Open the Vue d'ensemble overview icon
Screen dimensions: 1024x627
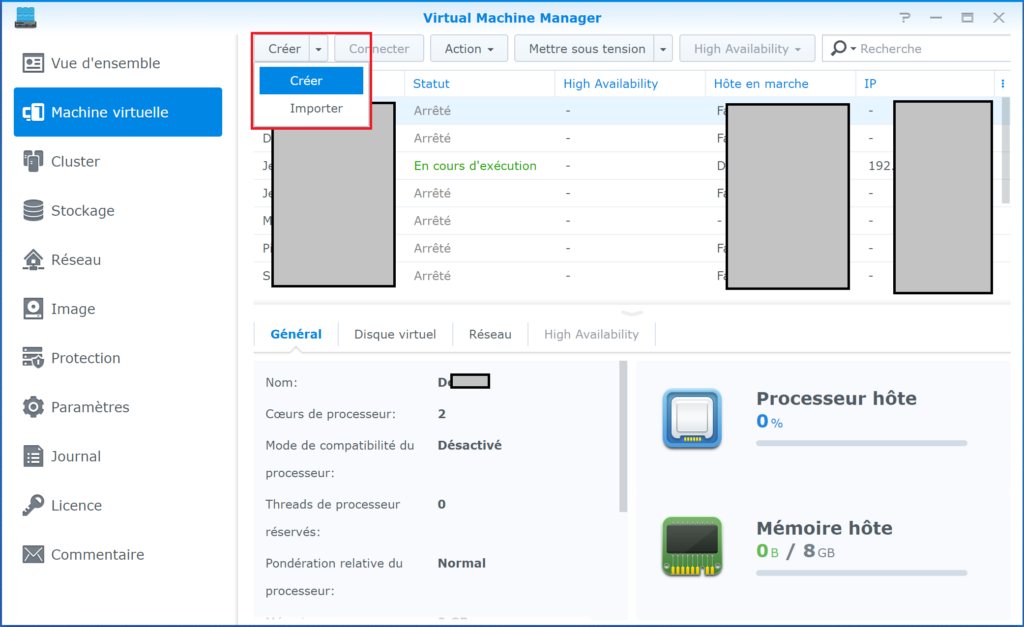click(x=34, y=63)
